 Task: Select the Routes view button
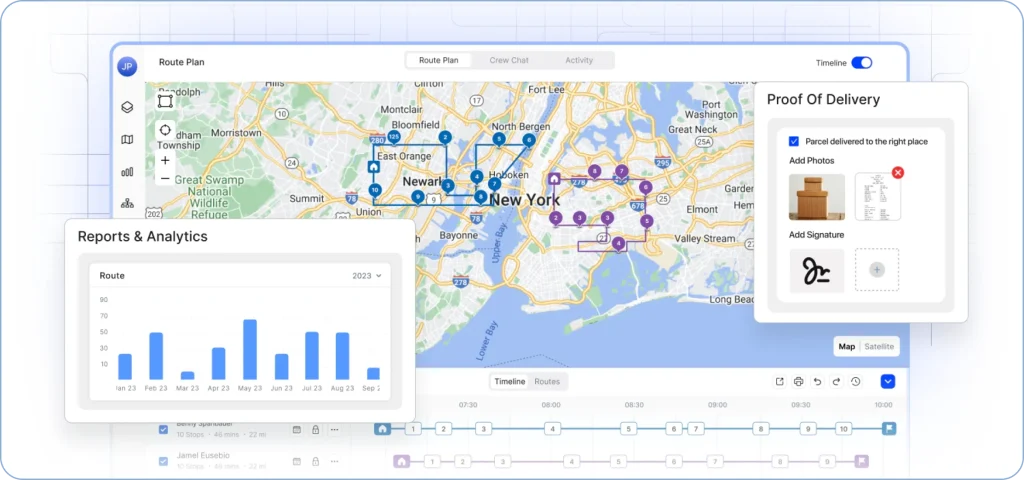click(547, 381)
